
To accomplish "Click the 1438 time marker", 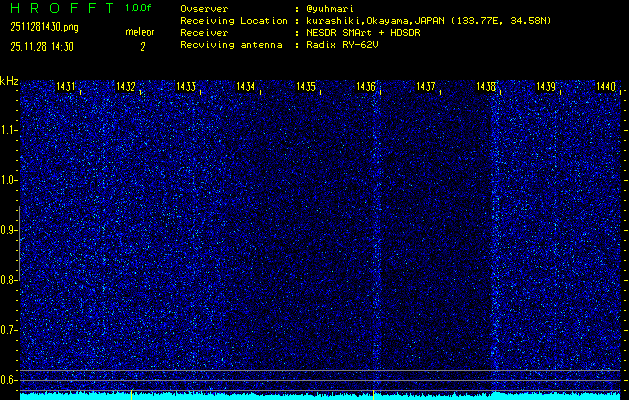I will (486, 86).
